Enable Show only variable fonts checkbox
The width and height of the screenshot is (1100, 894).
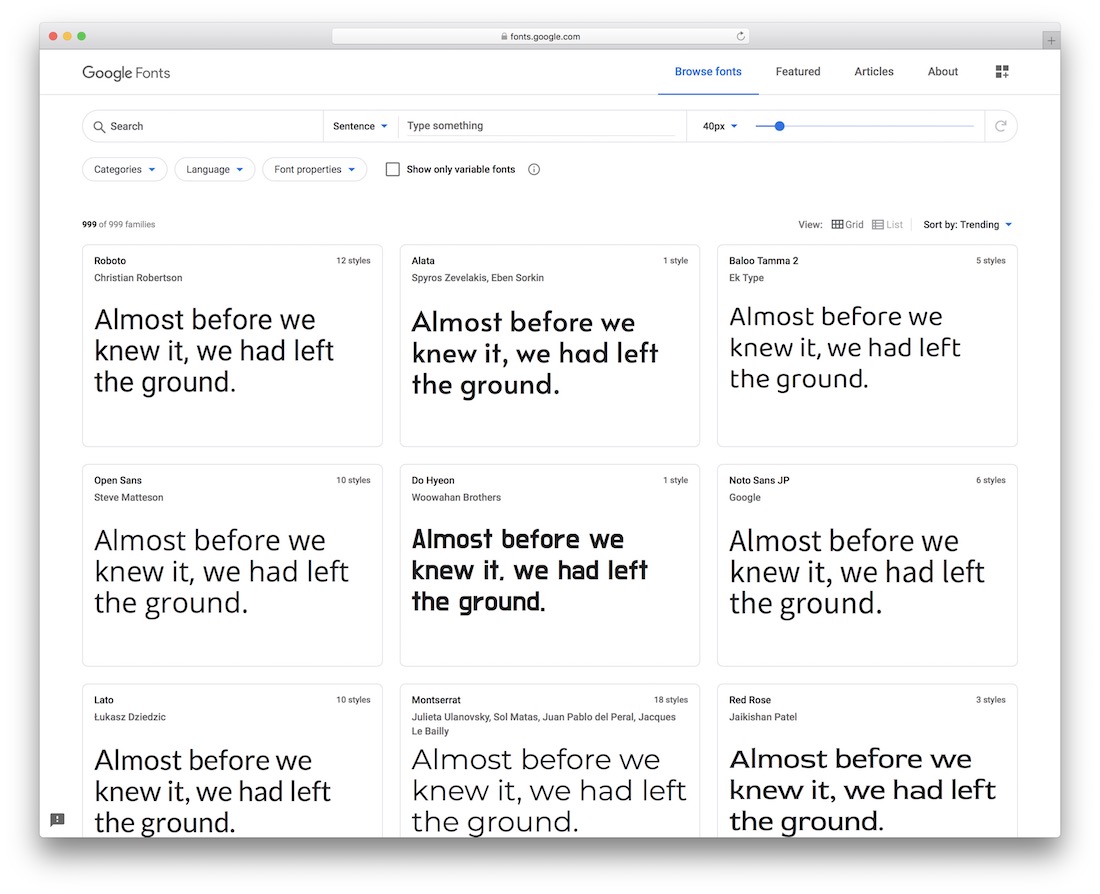(x=393, y=169)
